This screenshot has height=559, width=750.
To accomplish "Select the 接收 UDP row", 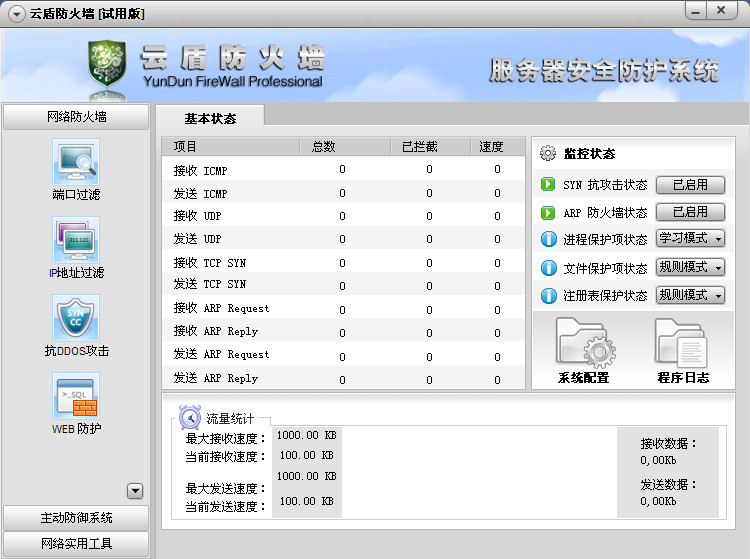I will tap(343, 216).
